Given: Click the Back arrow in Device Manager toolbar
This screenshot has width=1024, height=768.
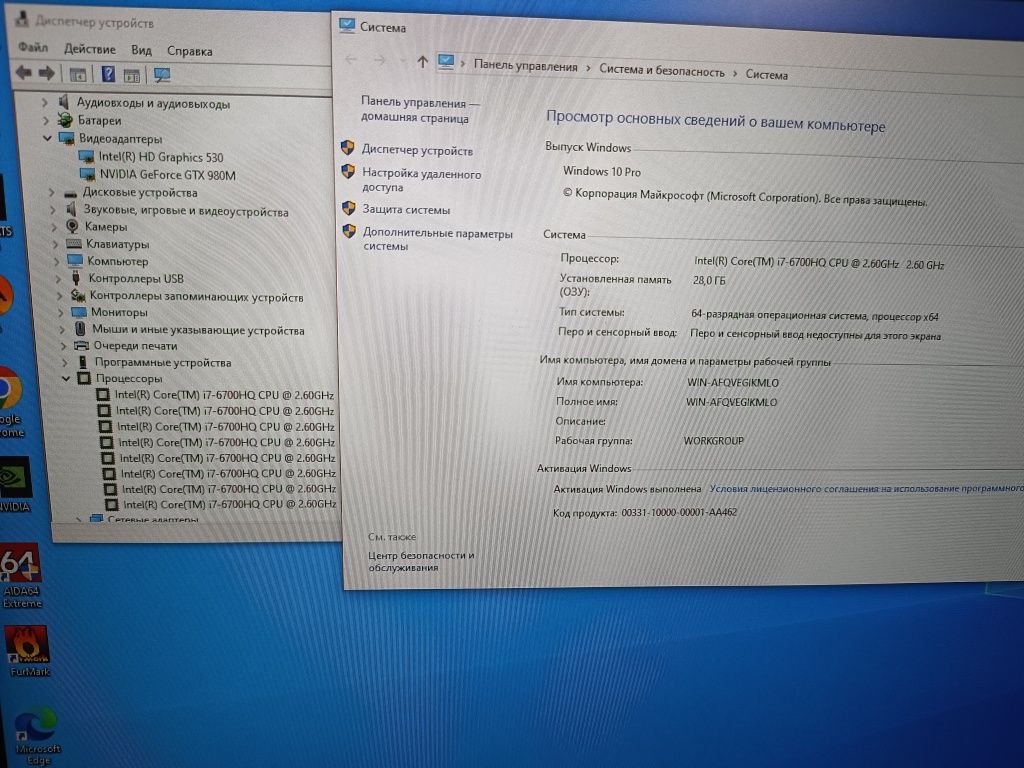Looking at the screenshot, I should click(x=24, y=72).
